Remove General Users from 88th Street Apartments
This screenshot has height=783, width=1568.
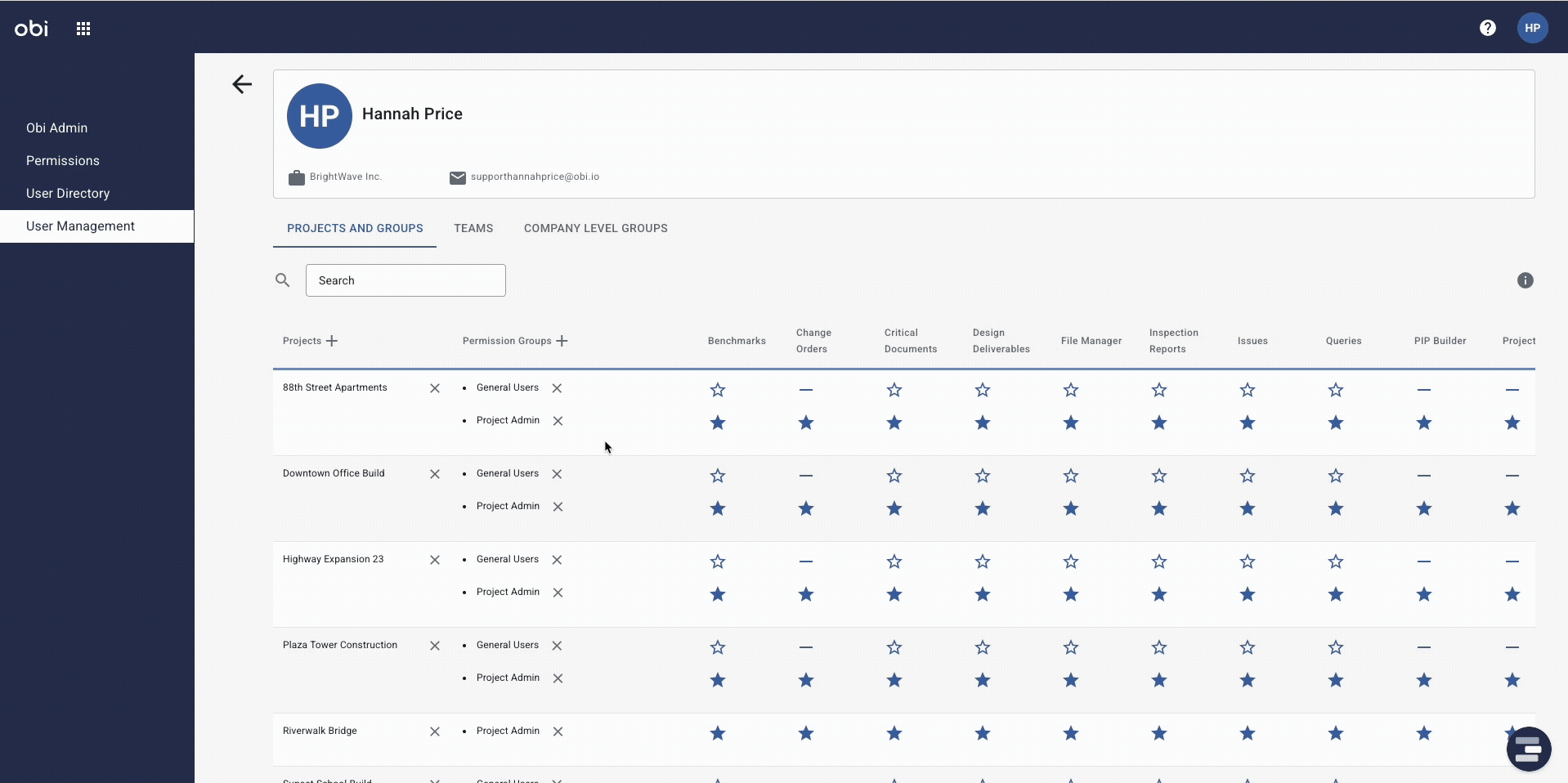(x=557, y=388)
